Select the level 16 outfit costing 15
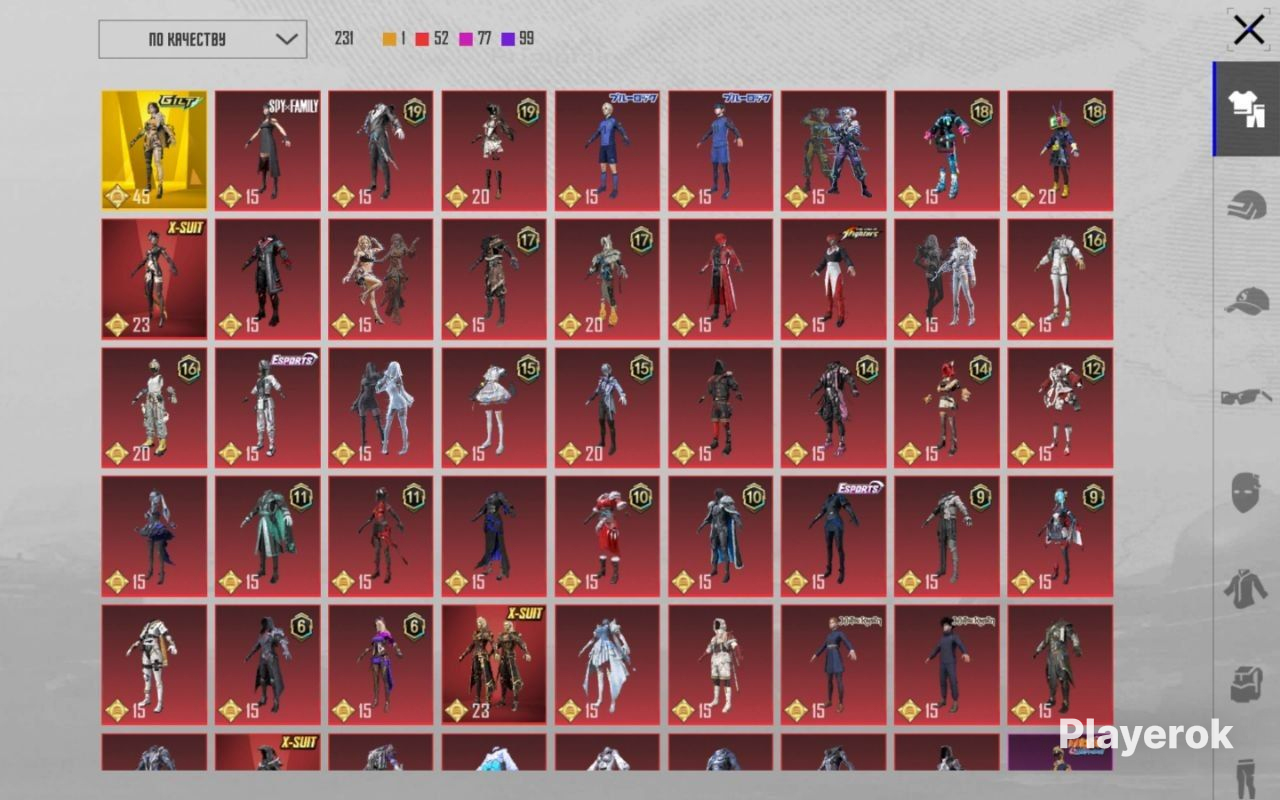 pyautogui.click(x=1060, y=279)
